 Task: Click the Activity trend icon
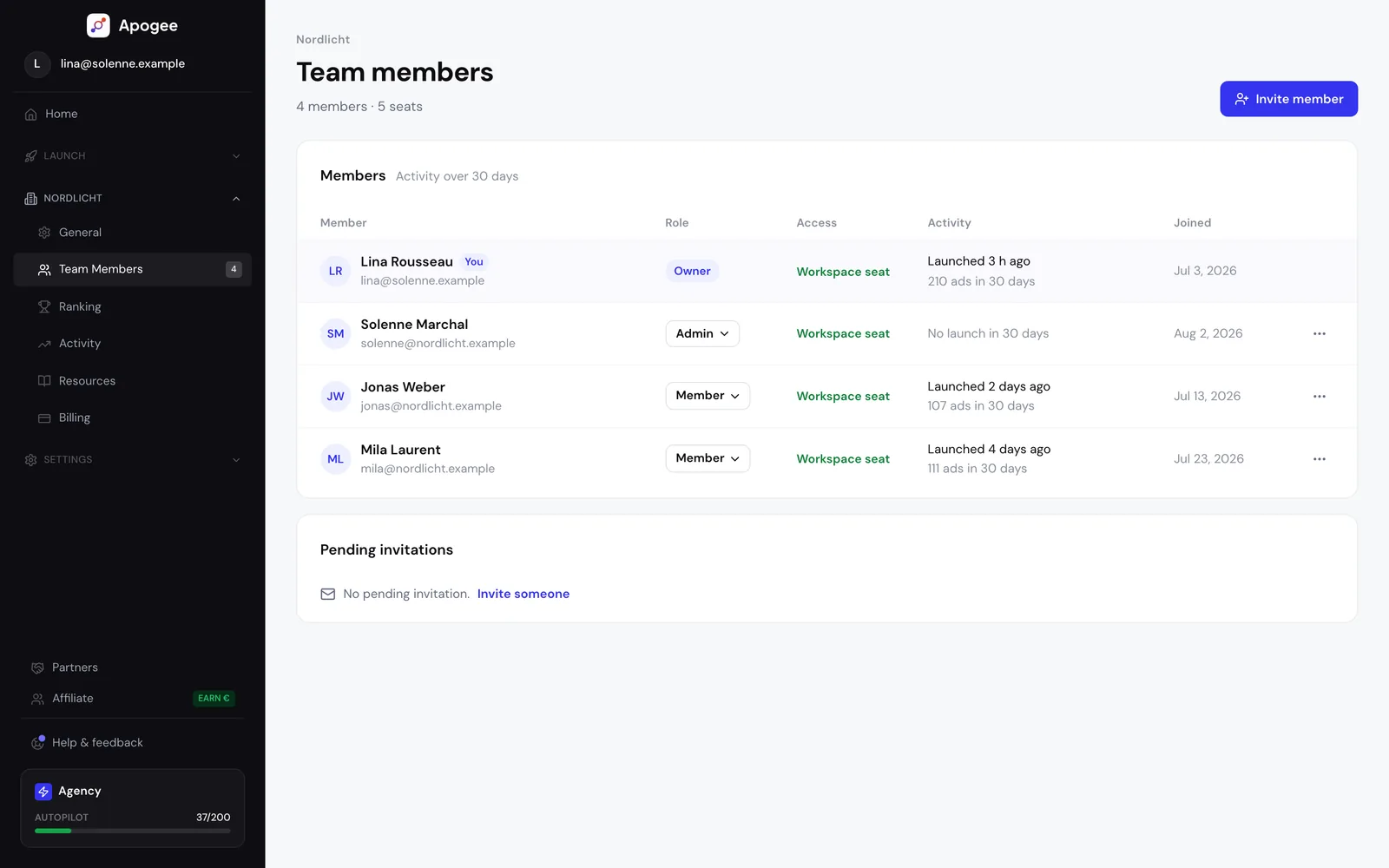click(44, 344)
